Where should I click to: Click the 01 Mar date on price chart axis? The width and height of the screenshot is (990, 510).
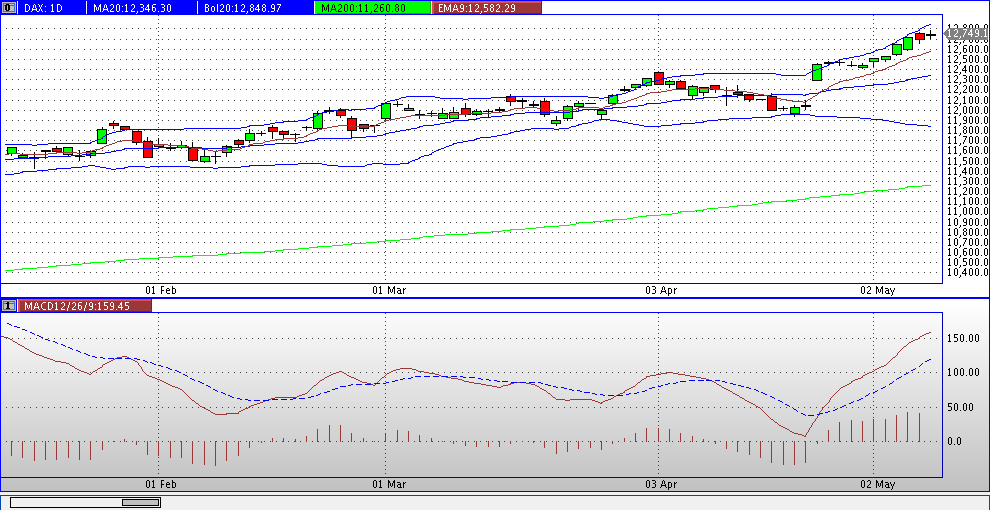coord(388,290)
